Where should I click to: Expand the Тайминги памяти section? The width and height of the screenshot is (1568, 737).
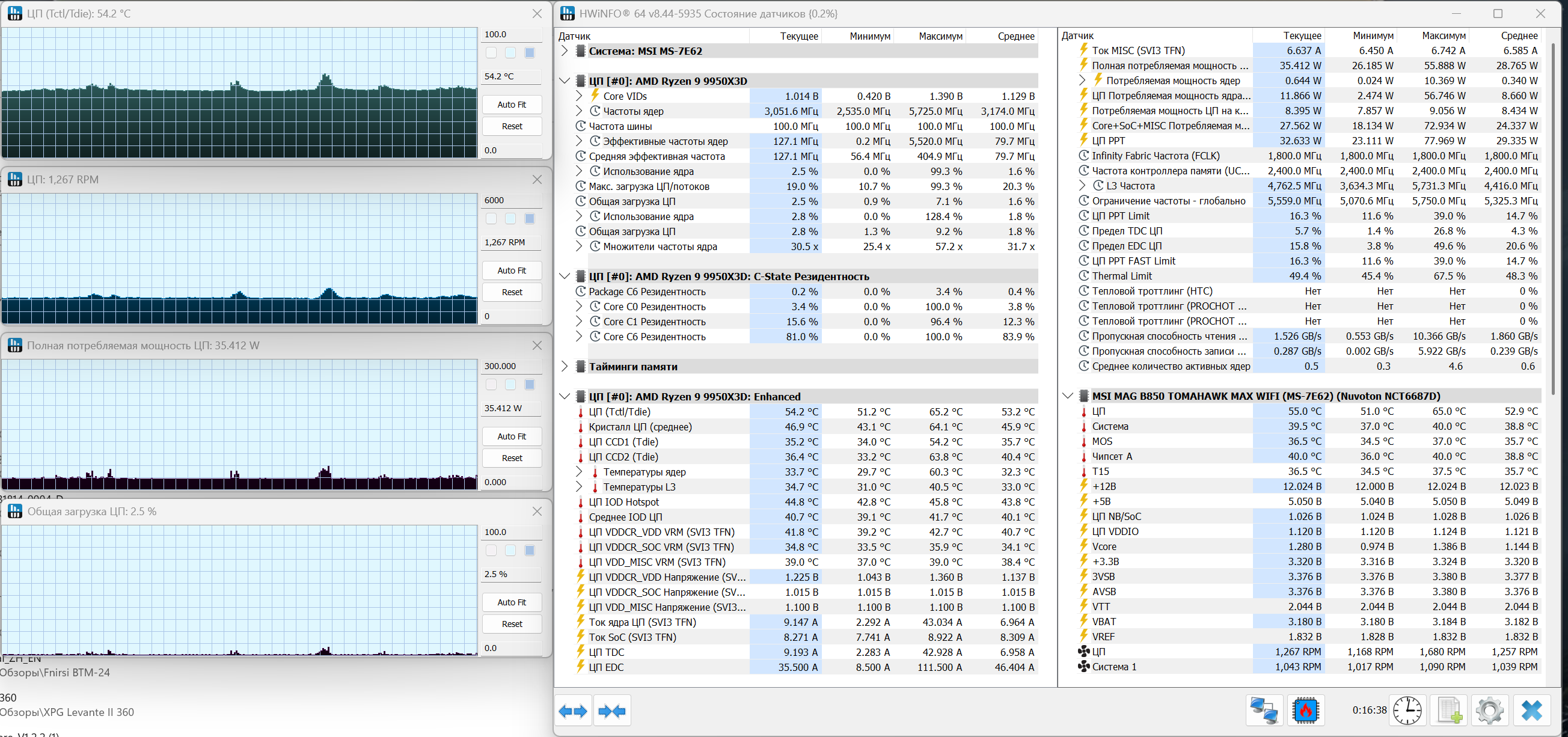pos(565,366)
